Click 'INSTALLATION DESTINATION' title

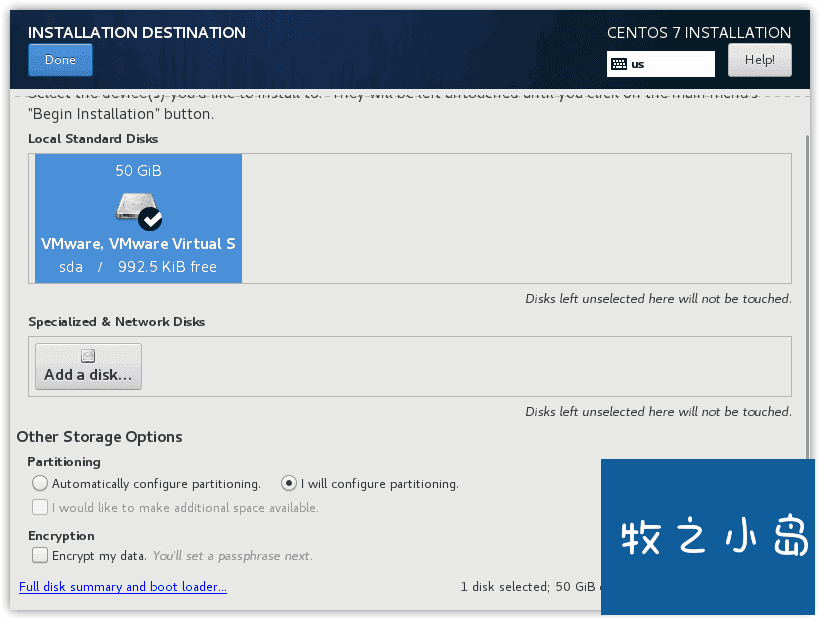coord(137,32)
